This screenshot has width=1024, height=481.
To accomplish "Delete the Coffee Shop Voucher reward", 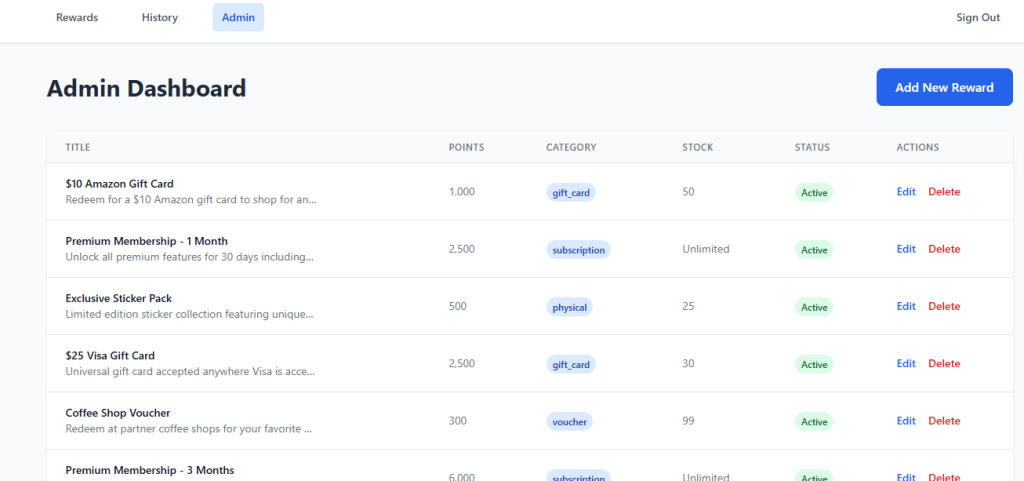I will (x=943, y=421).
